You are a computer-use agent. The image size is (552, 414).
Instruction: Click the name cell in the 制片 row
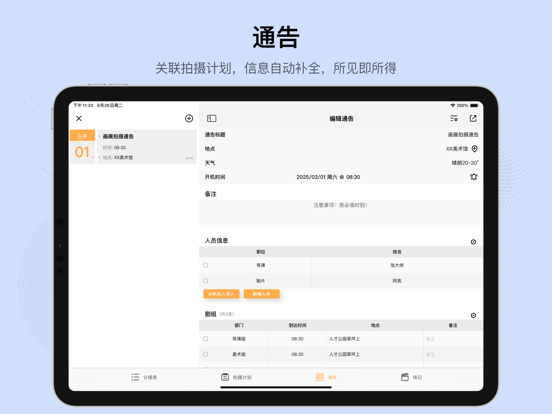click(397, 281)
